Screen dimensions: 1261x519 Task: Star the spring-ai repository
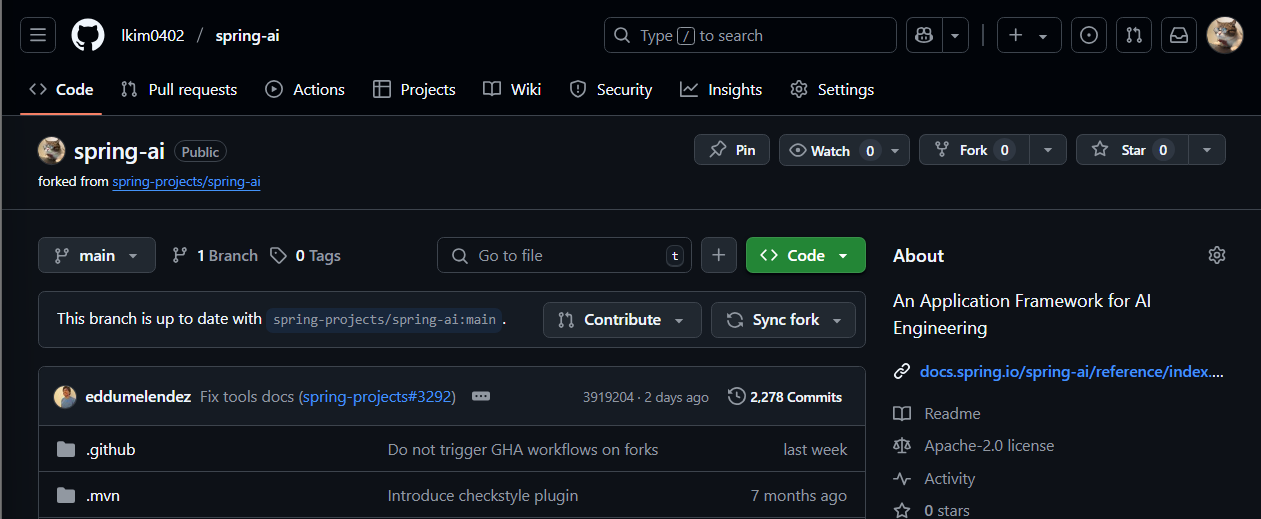click(1132, 150)
